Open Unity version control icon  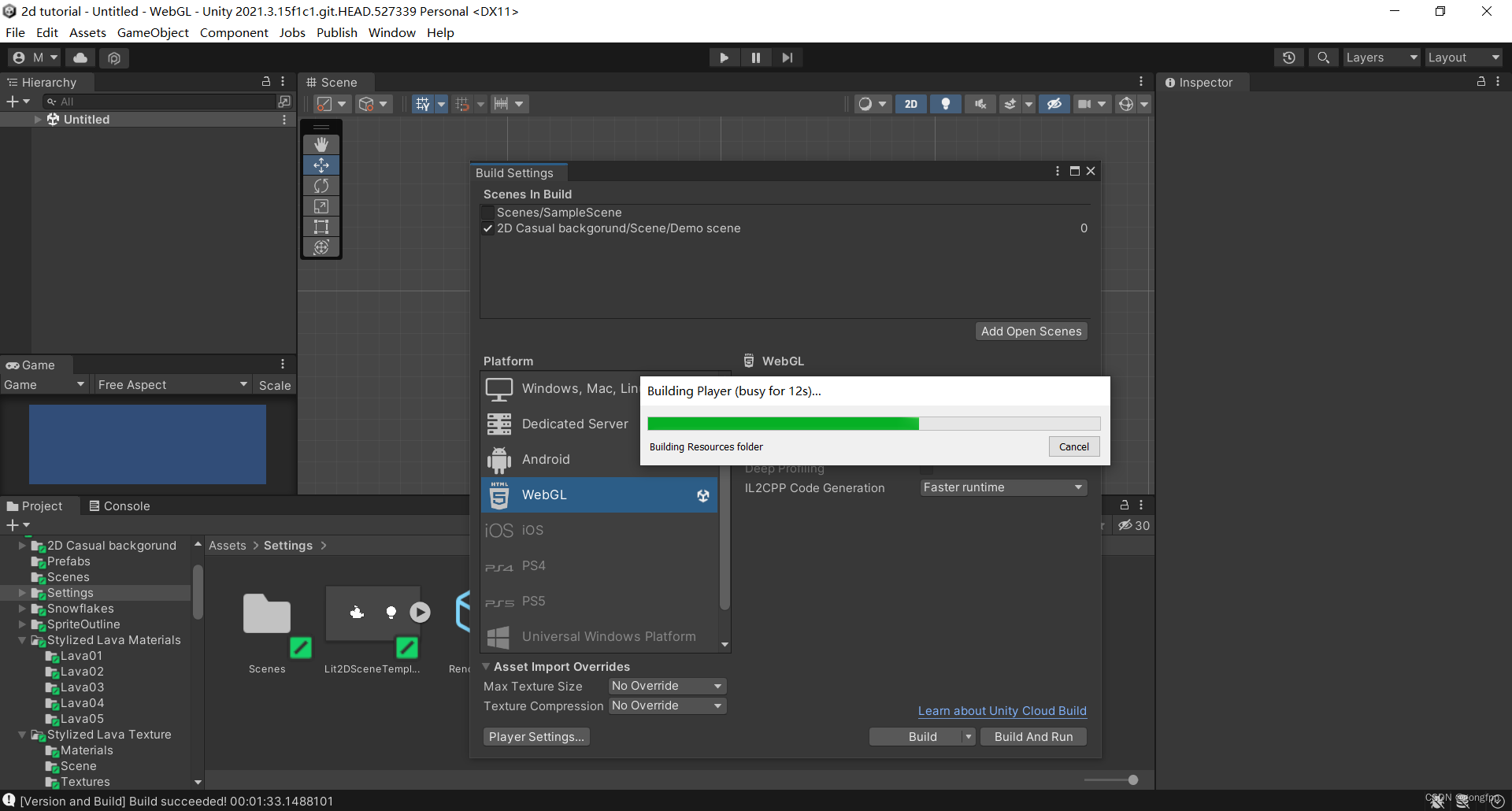(114, 57)
